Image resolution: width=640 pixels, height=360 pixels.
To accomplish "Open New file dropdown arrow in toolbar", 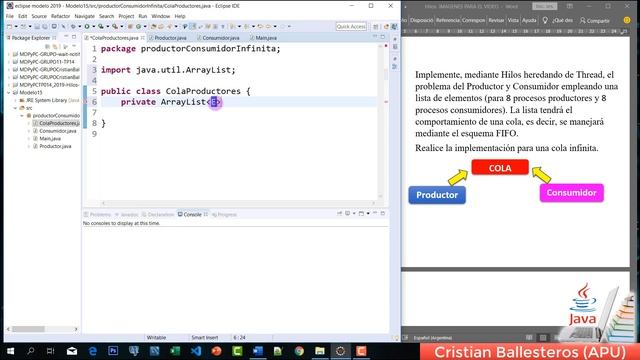I will [16, 27].
